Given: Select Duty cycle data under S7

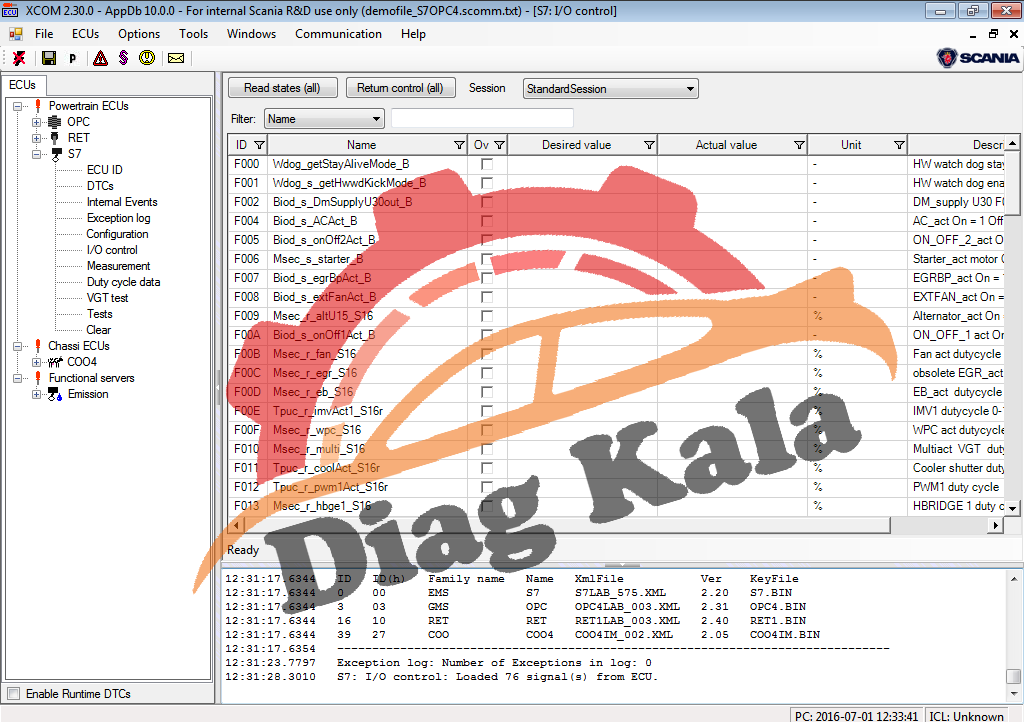Looking at the screenshot, I should coord(123,282).
